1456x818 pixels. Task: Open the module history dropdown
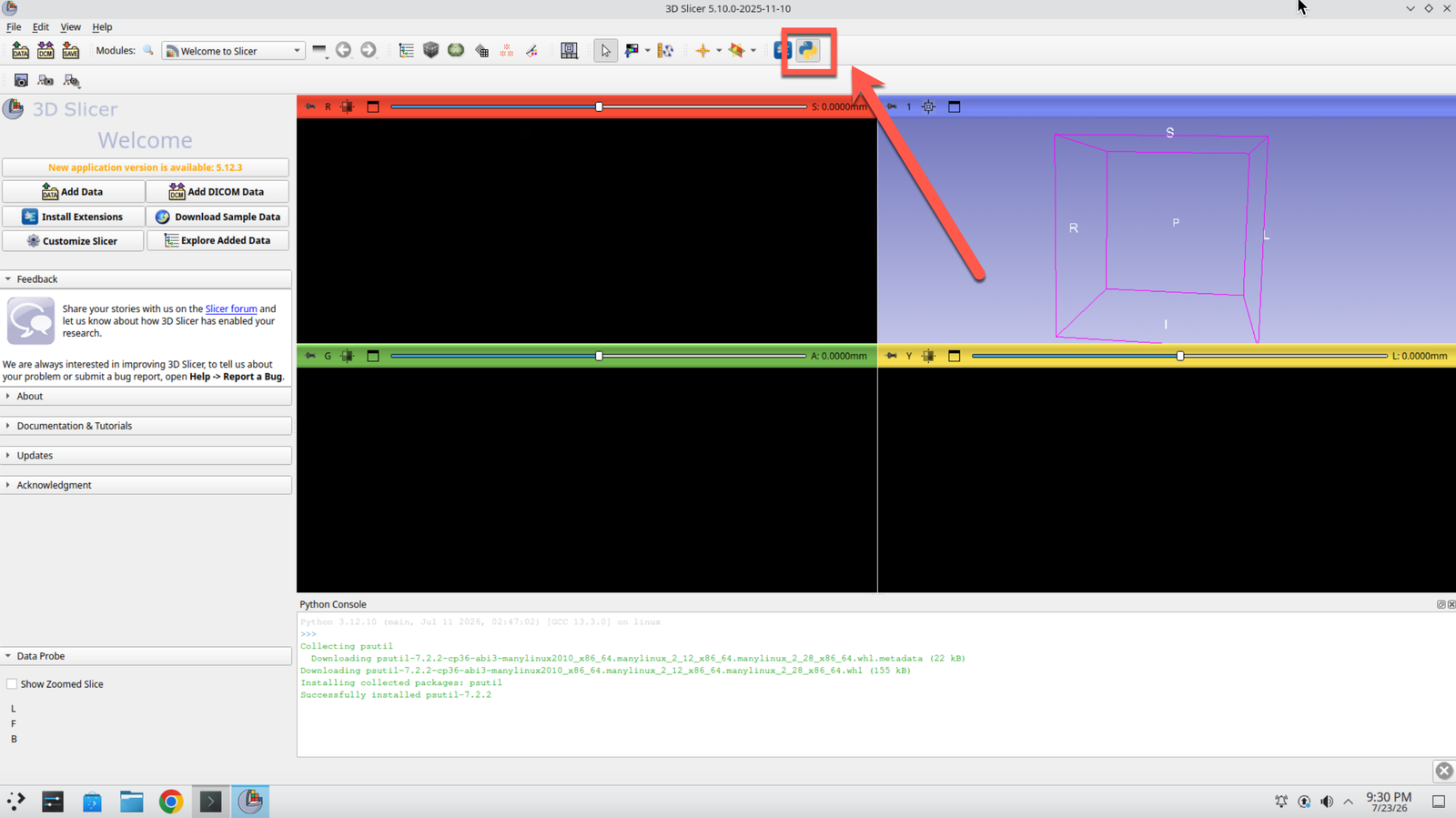coord(319,51)
